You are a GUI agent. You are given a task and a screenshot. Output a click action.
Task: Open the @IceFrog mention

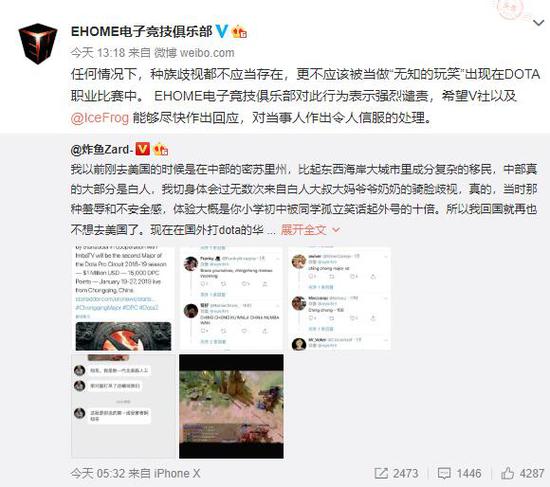100,118
